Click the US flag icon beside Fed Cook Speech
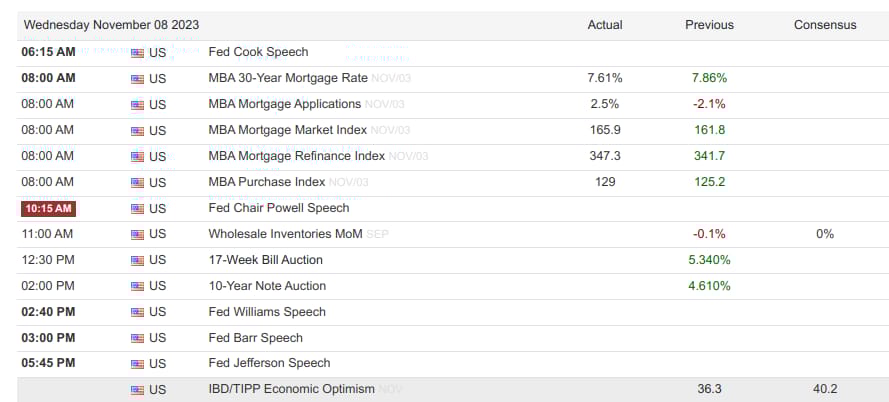889x402 pixels. [x=137, y=52]
